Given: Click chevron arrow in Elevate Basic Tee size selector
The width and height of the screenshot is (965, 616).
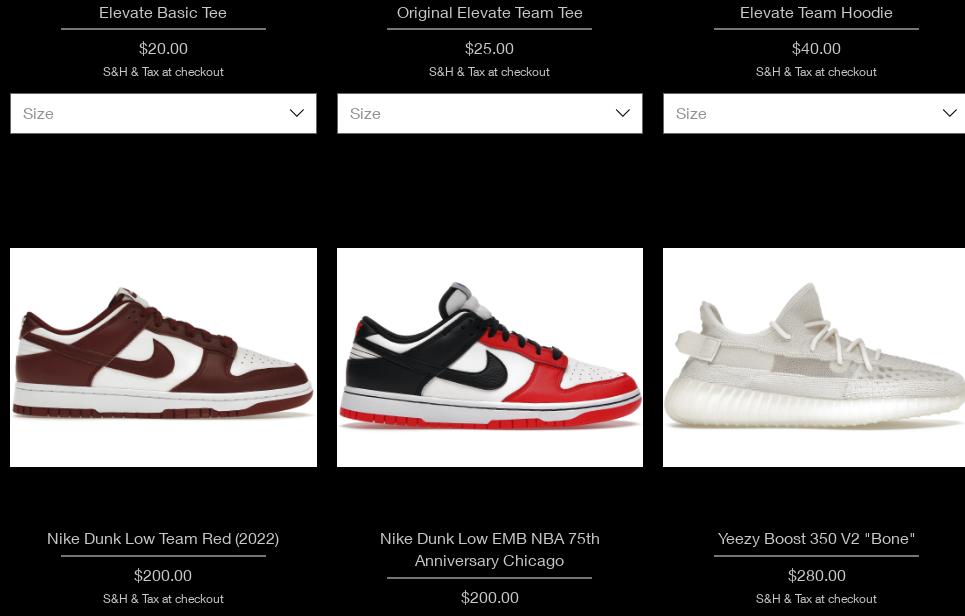Looking at the screenshot, I should point(297,113).
